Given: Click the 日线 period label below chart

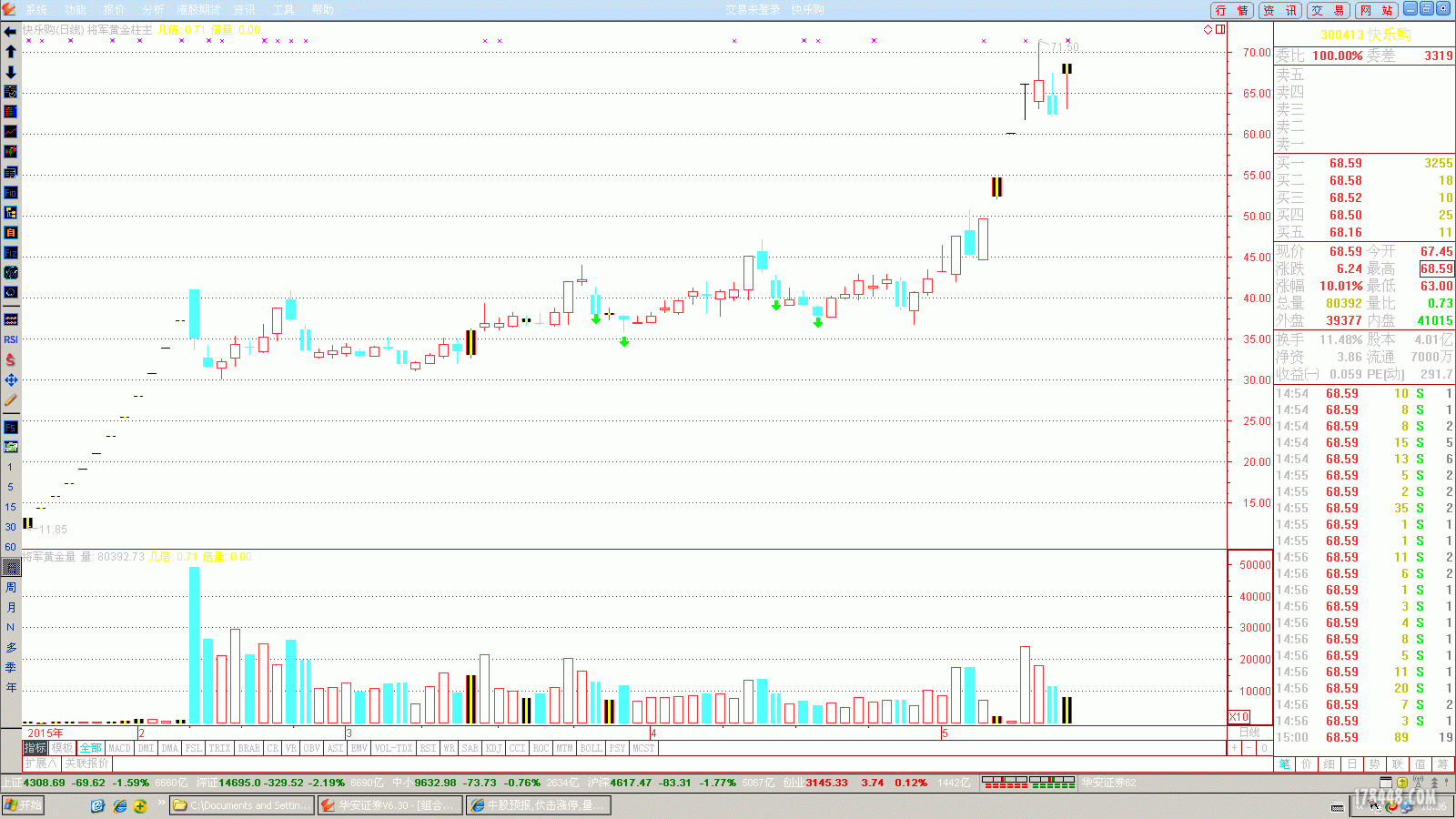Looking at the screenshot, I should coord(1249,733).
